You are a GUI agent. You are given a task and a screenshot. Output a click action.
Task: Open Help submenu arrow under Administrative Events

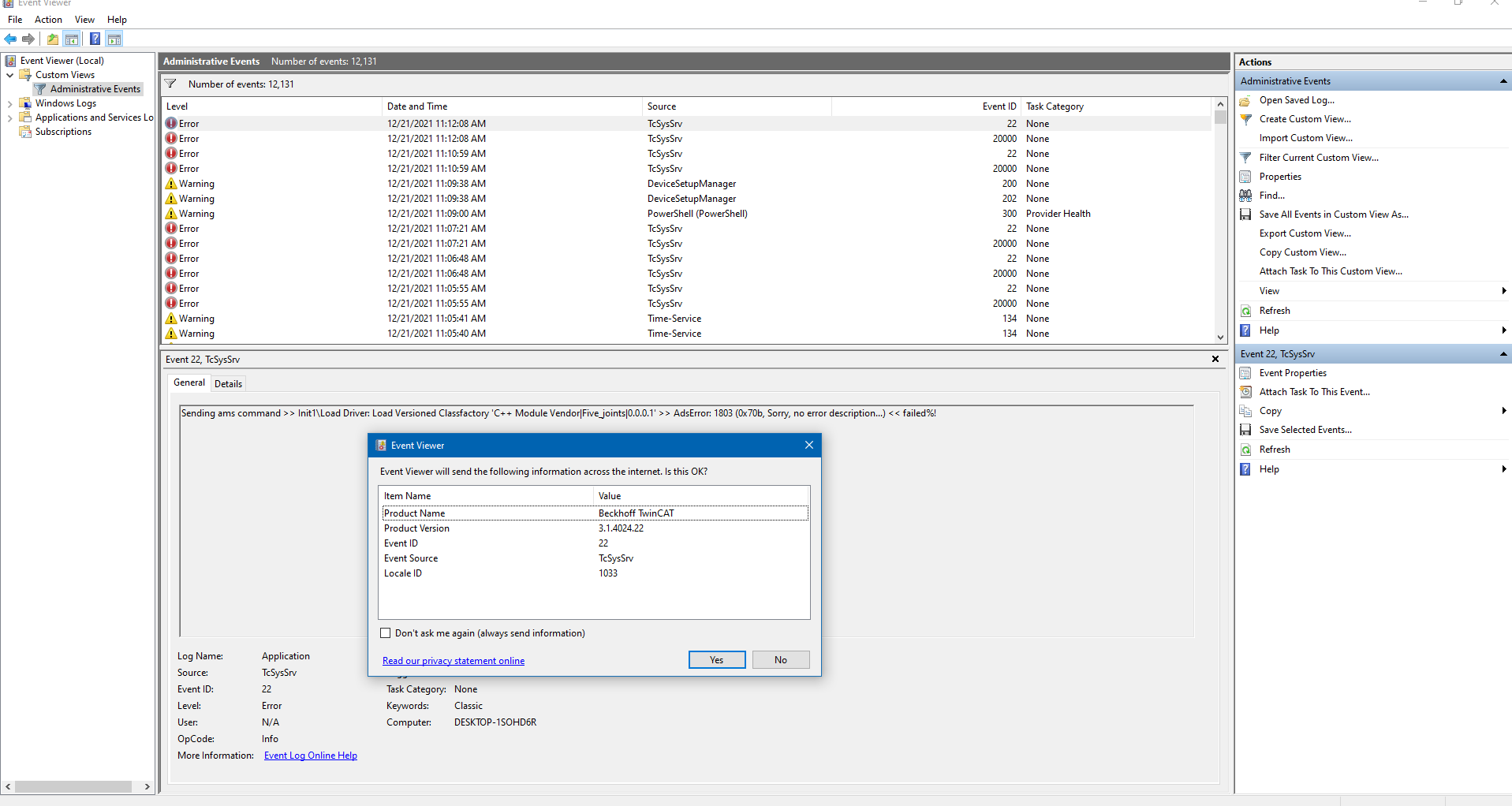[x=1504, y=330]
